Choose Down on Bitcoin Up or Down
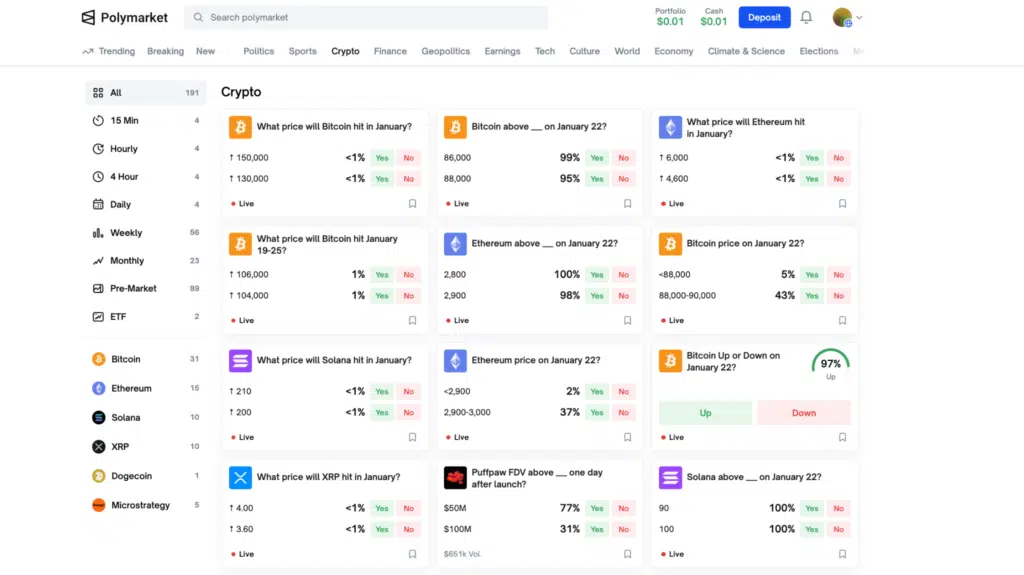The width and height of the screenshot is (1024, 575). pos(804,413)
